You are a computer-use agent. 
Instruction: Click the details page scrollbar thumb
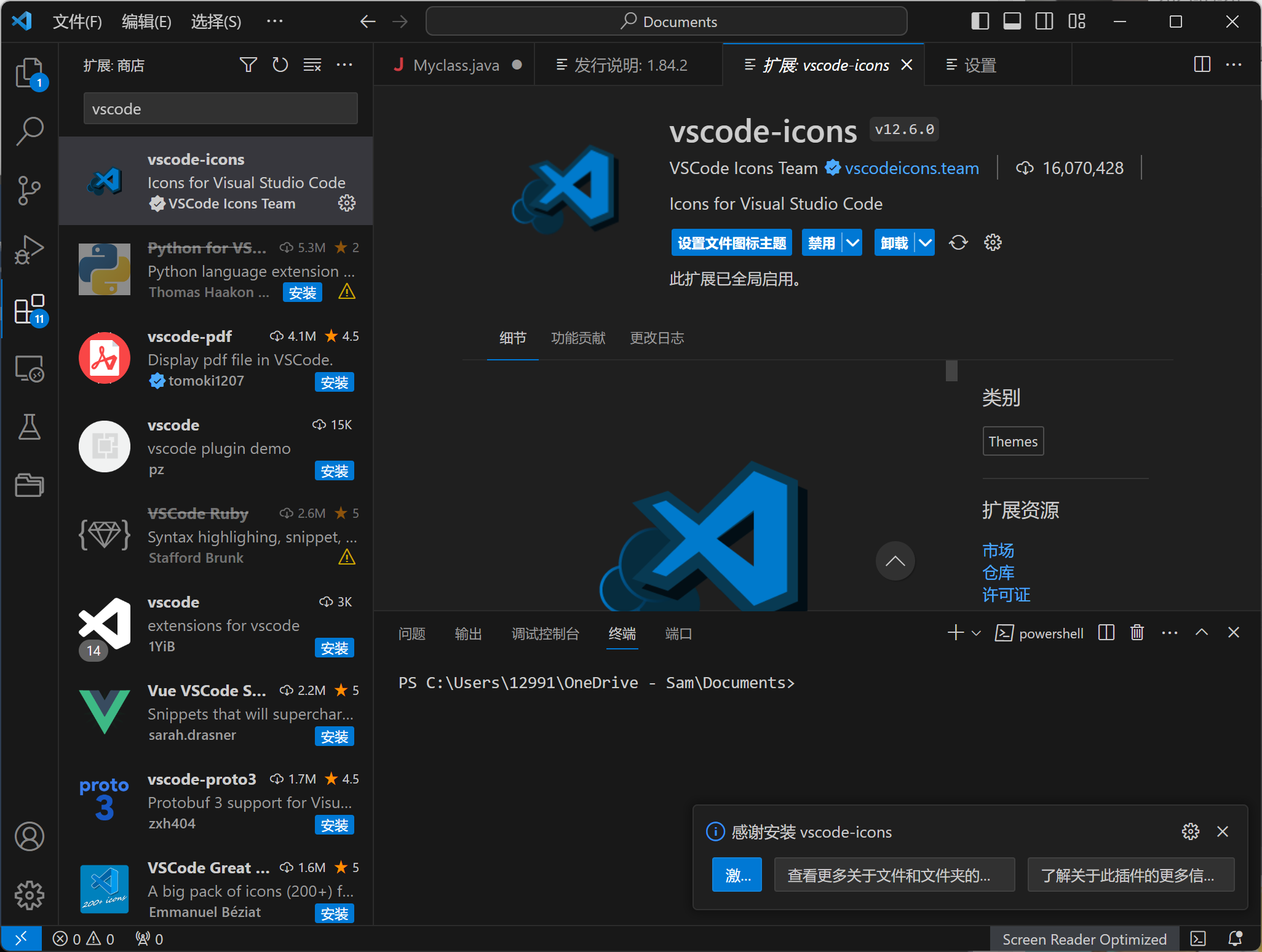[x=951, y=370]
